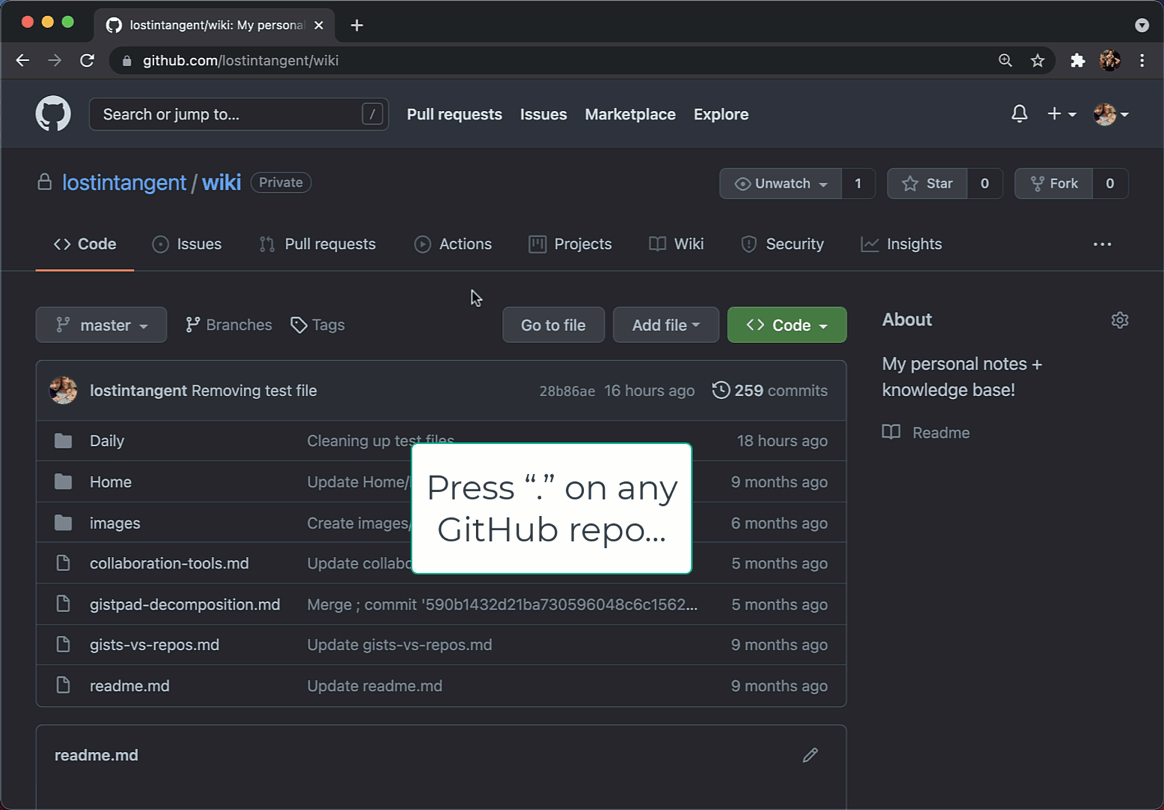1164x810 pixels.
Task: Click the lostintangent commit author avatar
Action: (x=63, y=391)
